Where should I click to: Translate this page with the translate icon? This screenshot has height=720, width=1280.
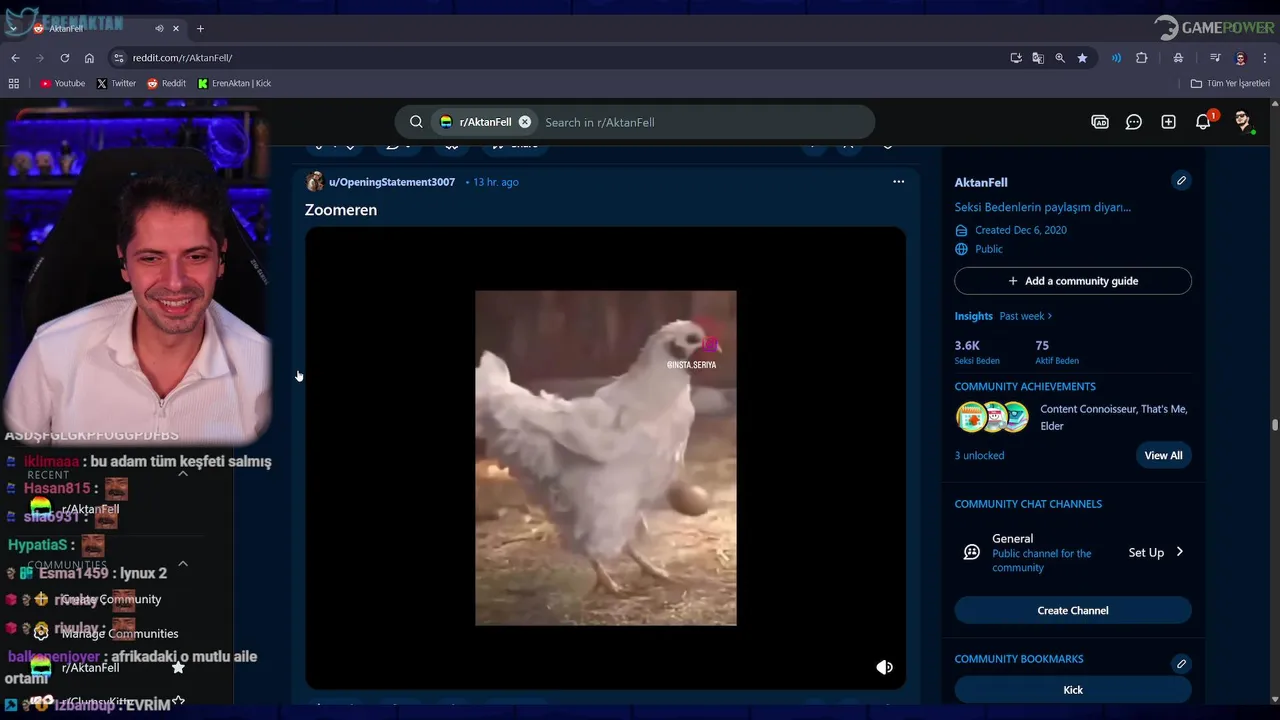click(1038, 58)
